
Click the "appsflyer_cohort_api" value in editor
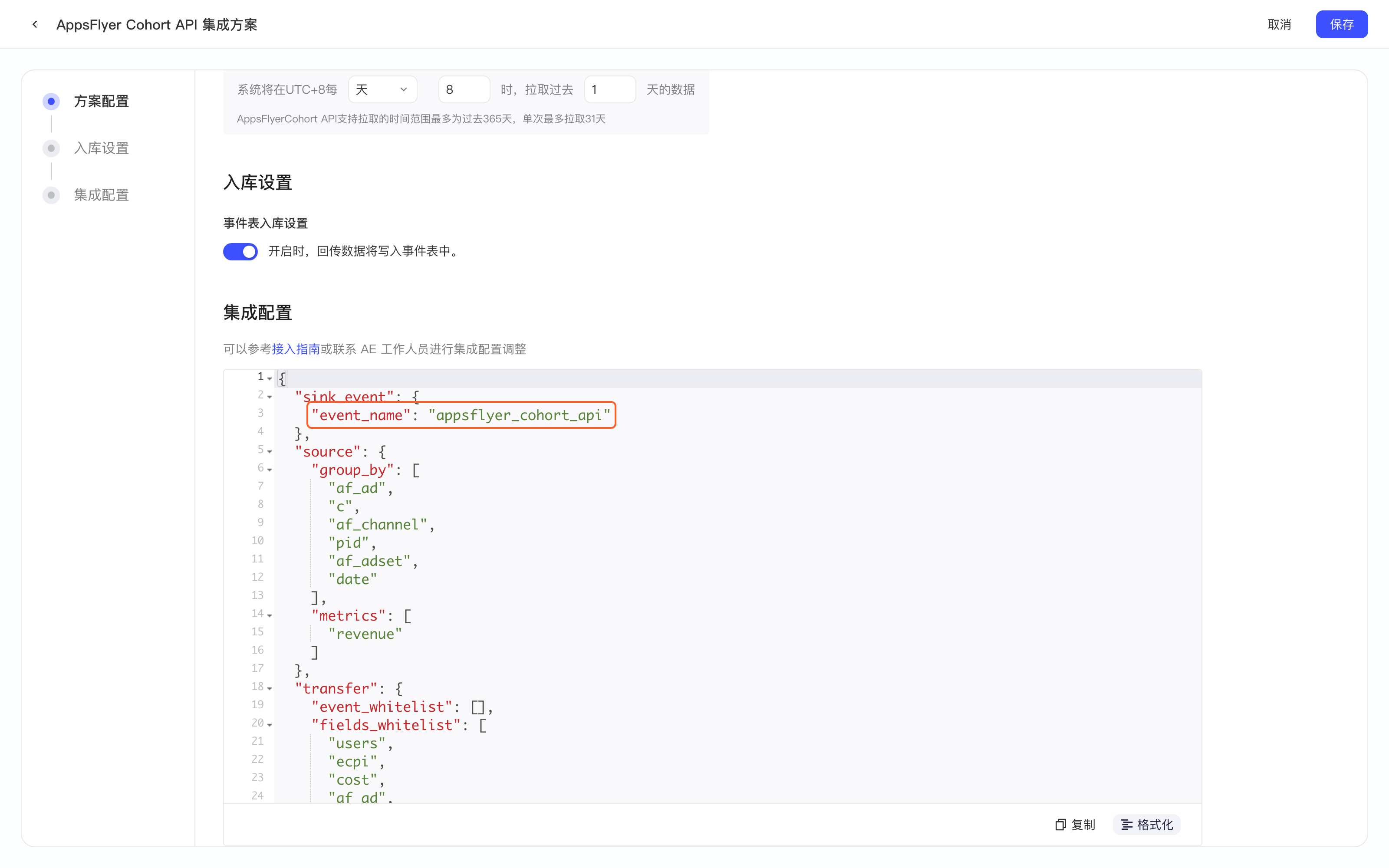tap(519, 415)
